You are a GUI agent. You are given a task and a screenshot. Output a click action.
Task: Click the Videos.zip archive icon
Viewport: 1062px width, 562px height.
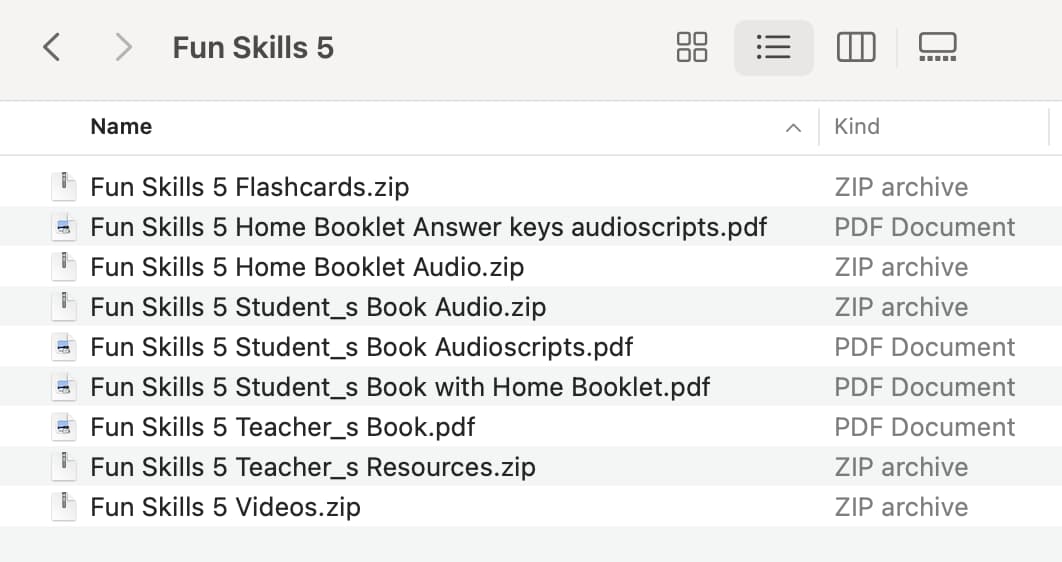64,506
